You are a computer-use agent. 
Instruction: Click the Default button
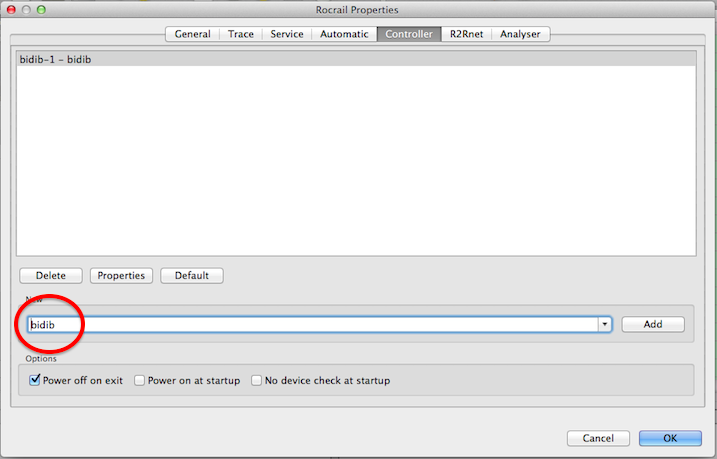pos(191,275)
